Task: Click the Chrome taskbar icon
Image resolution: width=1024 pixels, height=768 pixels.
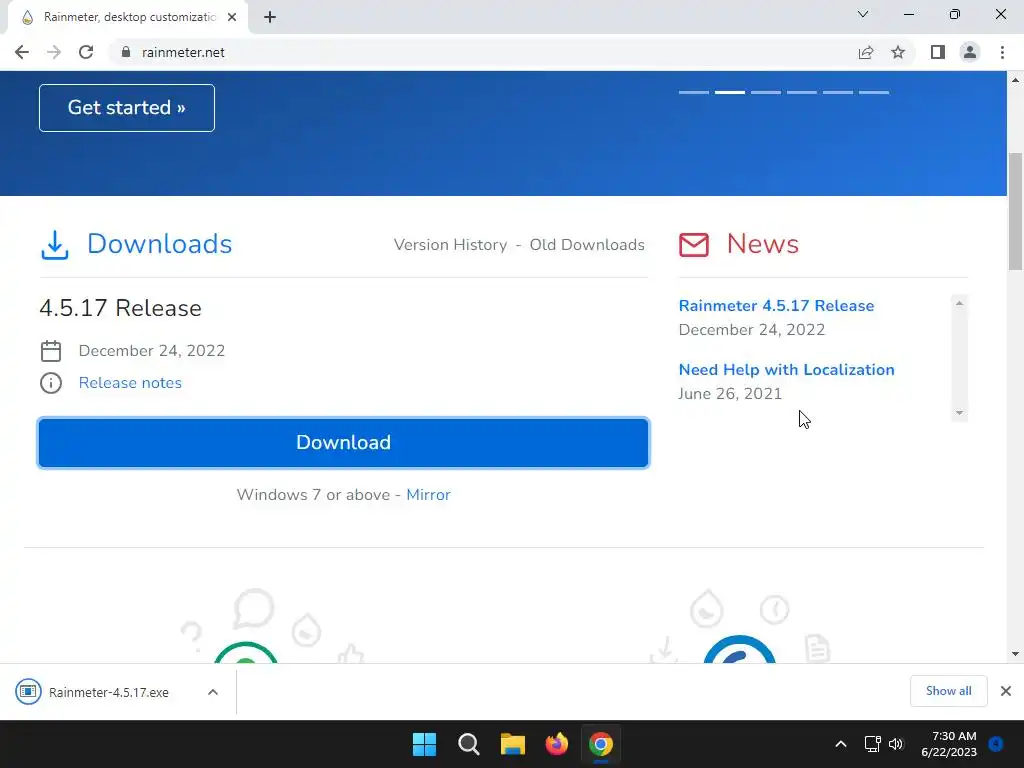Action: [601, 744]
